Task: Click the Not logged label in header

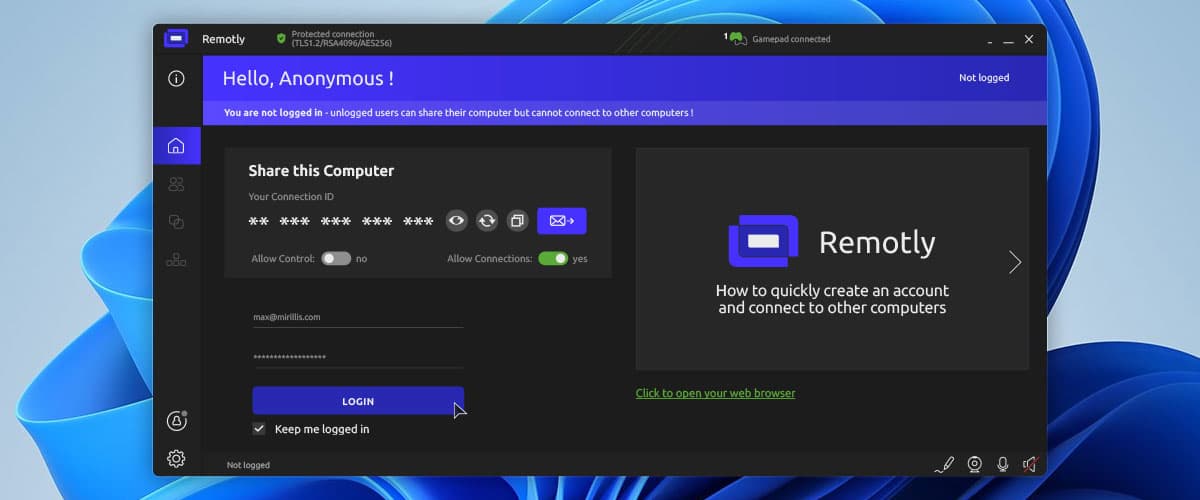Action: tap(984, 78)
